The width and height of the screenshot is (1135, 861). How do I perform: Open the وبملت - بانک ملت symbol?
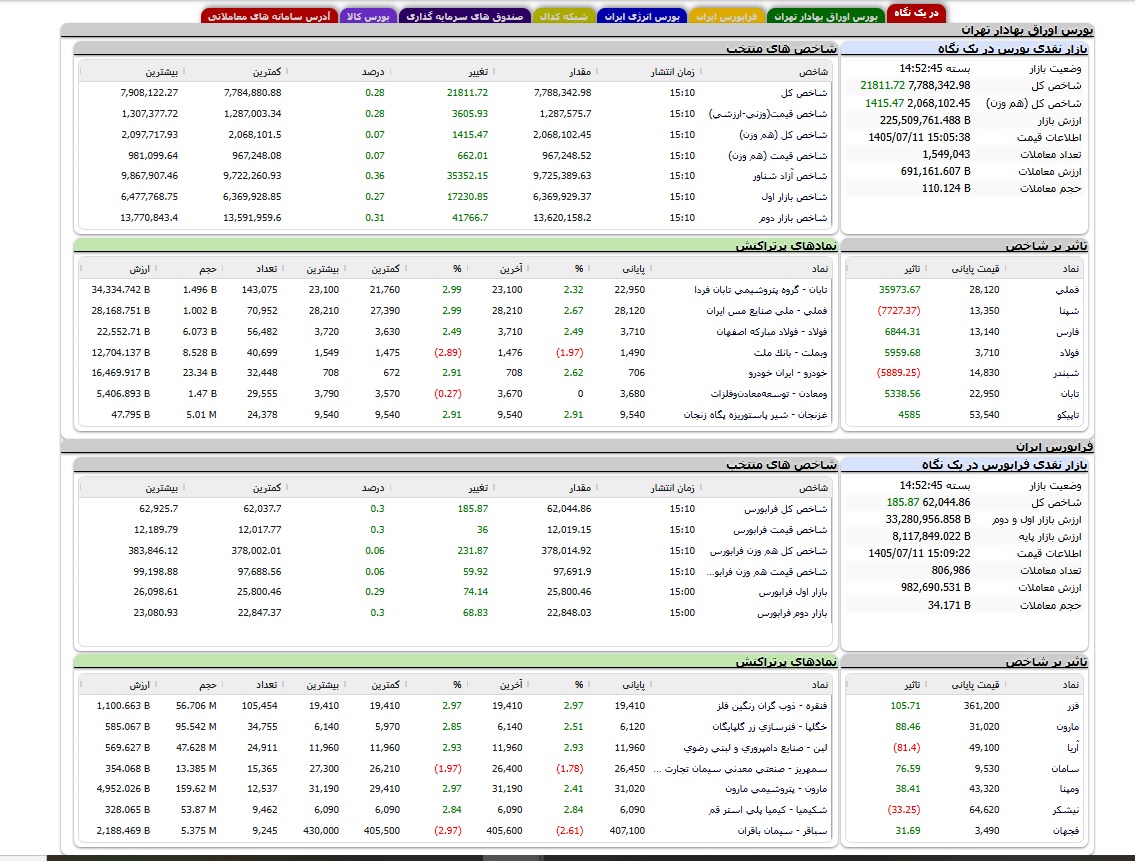click(x=790, y=353)
